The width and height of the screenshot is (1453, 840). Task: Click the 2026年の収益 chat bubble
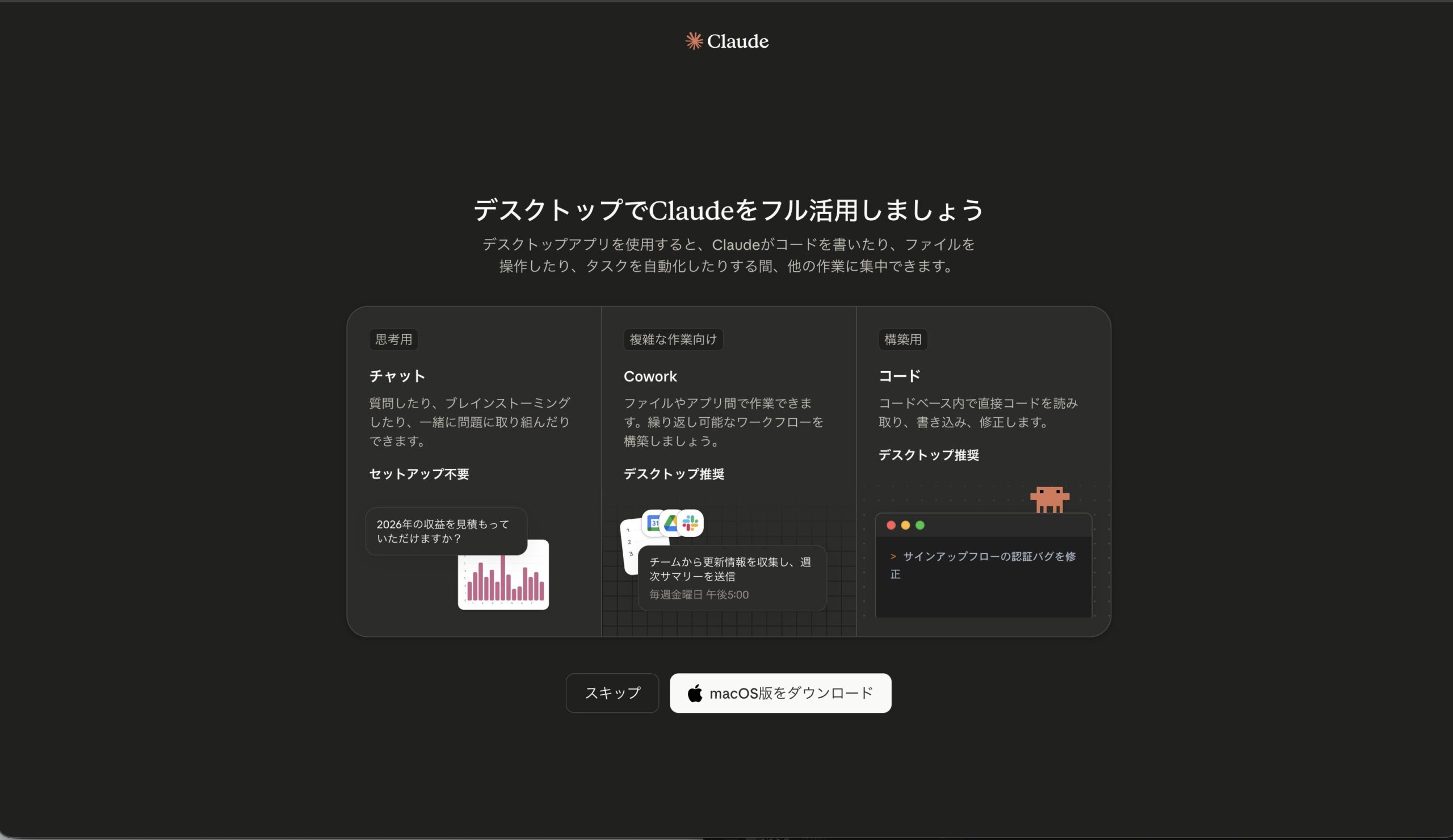point(446,531)
